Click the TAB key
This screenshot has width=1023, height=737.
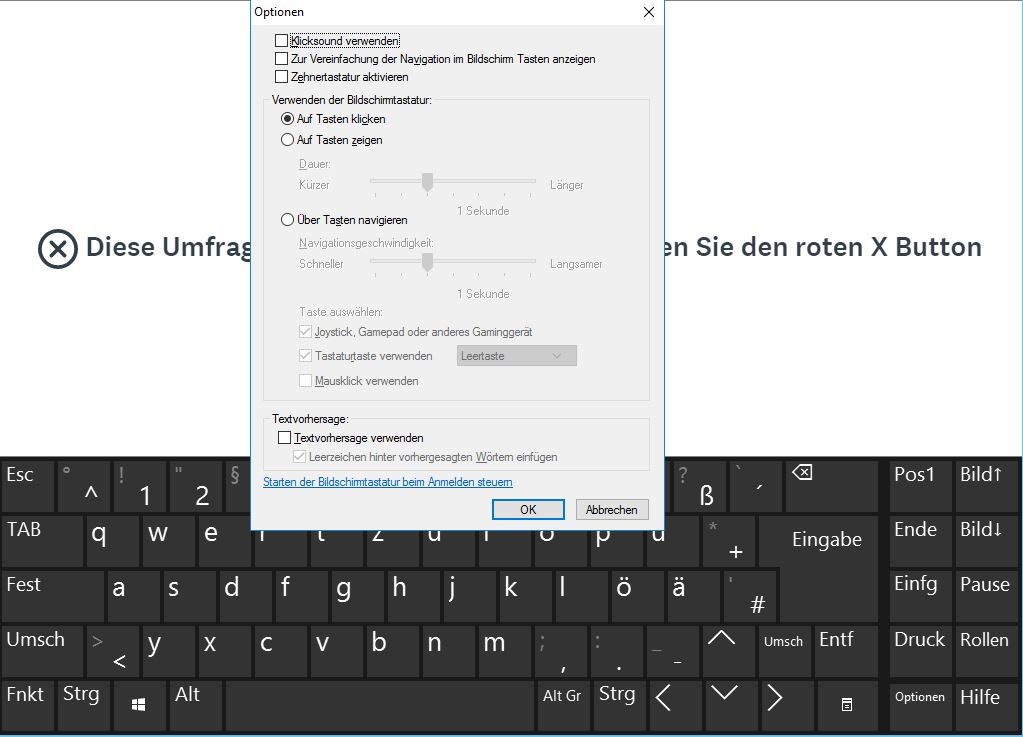pos(42,541)
